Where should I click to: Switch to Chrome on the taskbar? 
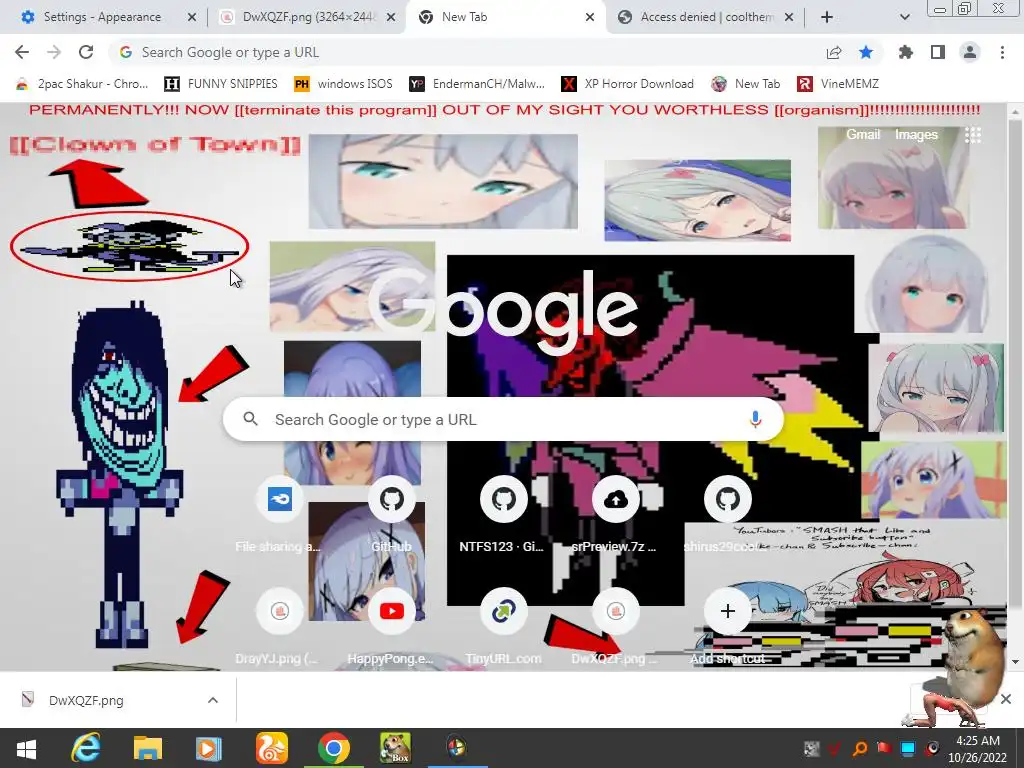(334, 748)
